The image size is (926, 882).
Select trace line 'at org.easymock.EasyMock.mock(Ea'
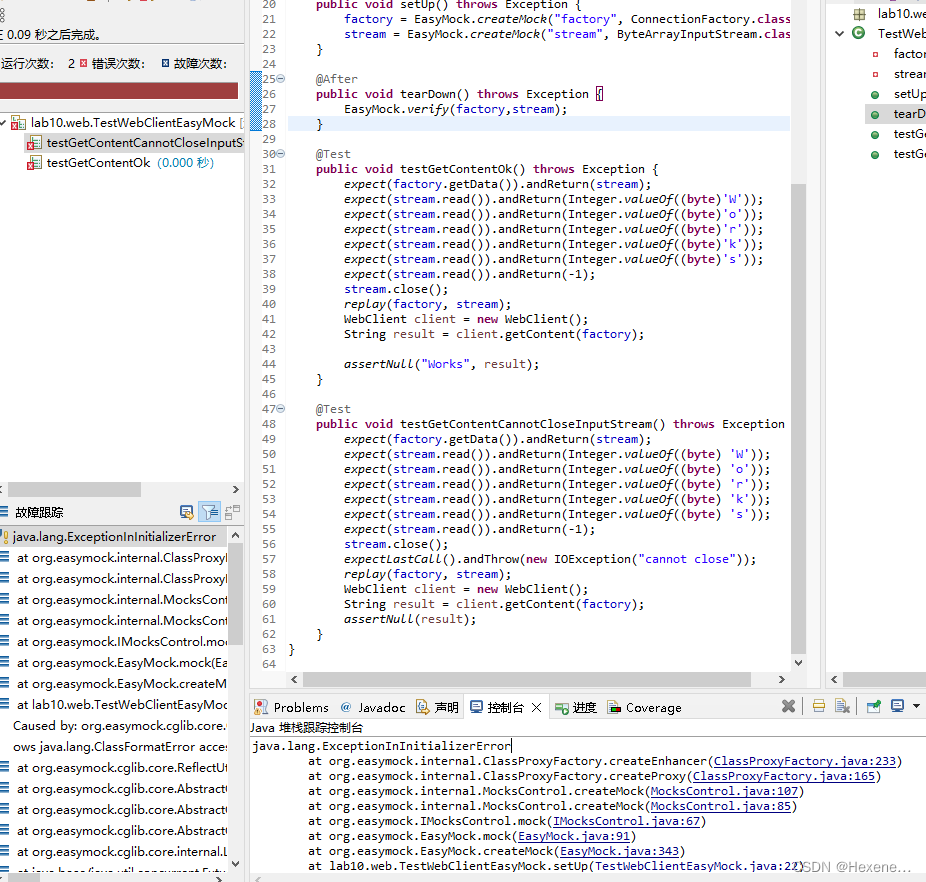113,663
